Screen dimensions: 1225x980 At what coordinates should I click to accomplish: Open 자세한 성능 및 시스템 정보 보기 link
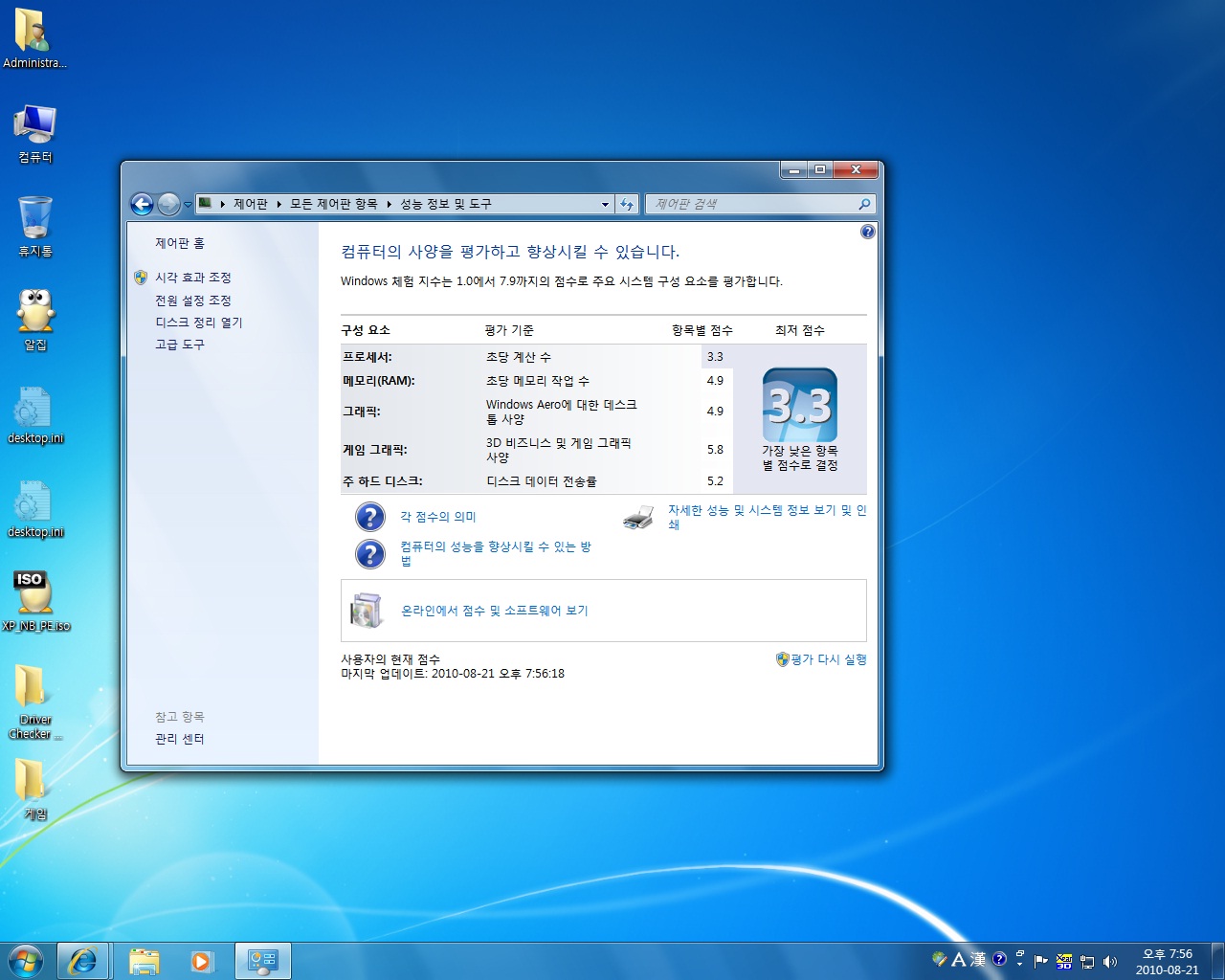coord(768,517)
